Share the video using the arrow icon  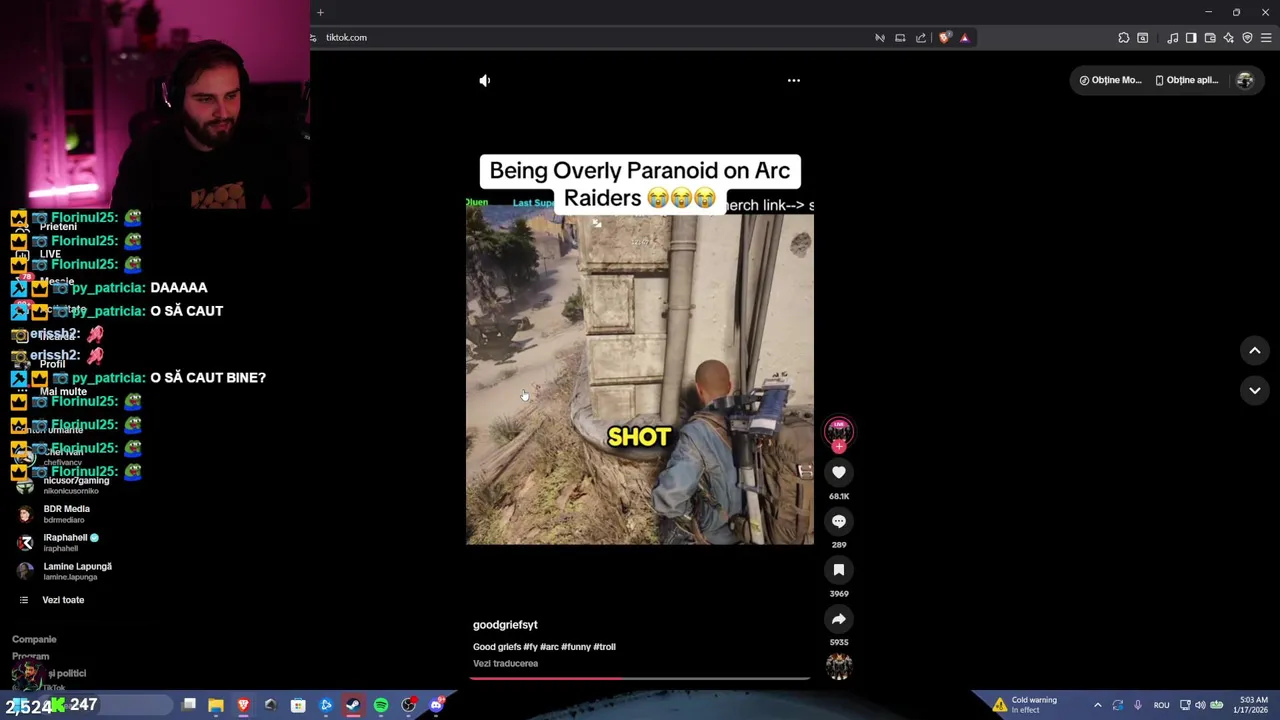[x=839, y=619]
